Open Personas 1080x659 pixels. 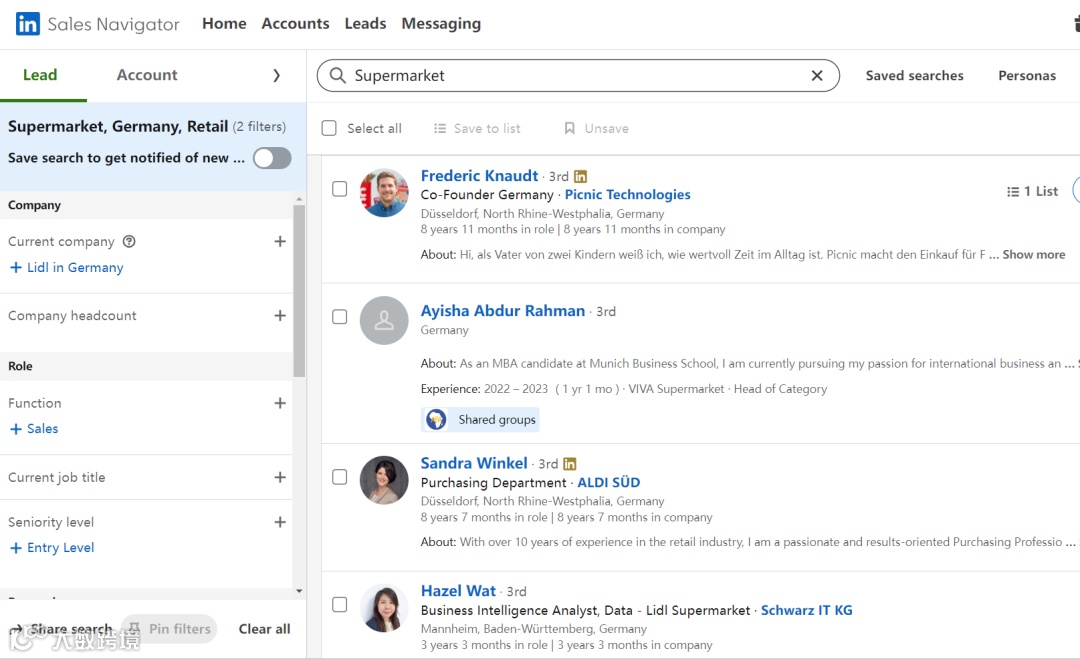pyautogui.click(x=1027, y=76)
